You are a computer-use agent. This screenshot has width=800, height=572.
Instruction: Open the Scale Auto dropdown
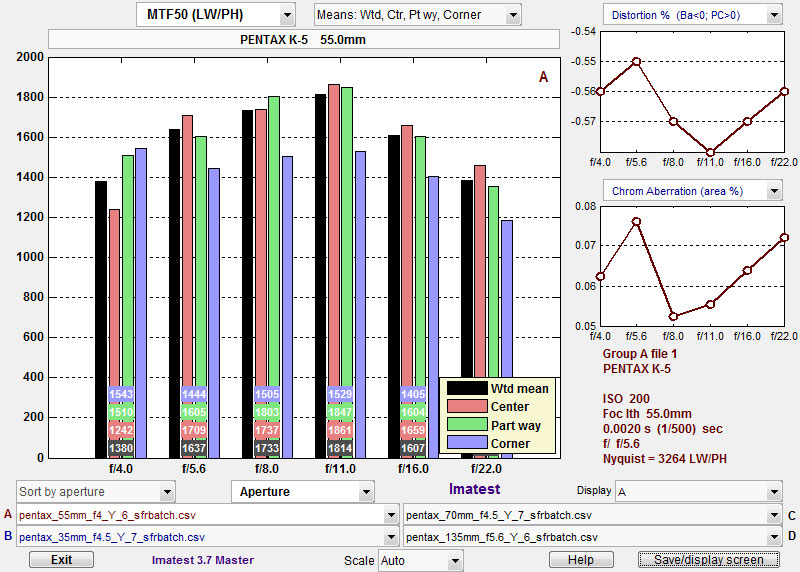coord(420,561)
